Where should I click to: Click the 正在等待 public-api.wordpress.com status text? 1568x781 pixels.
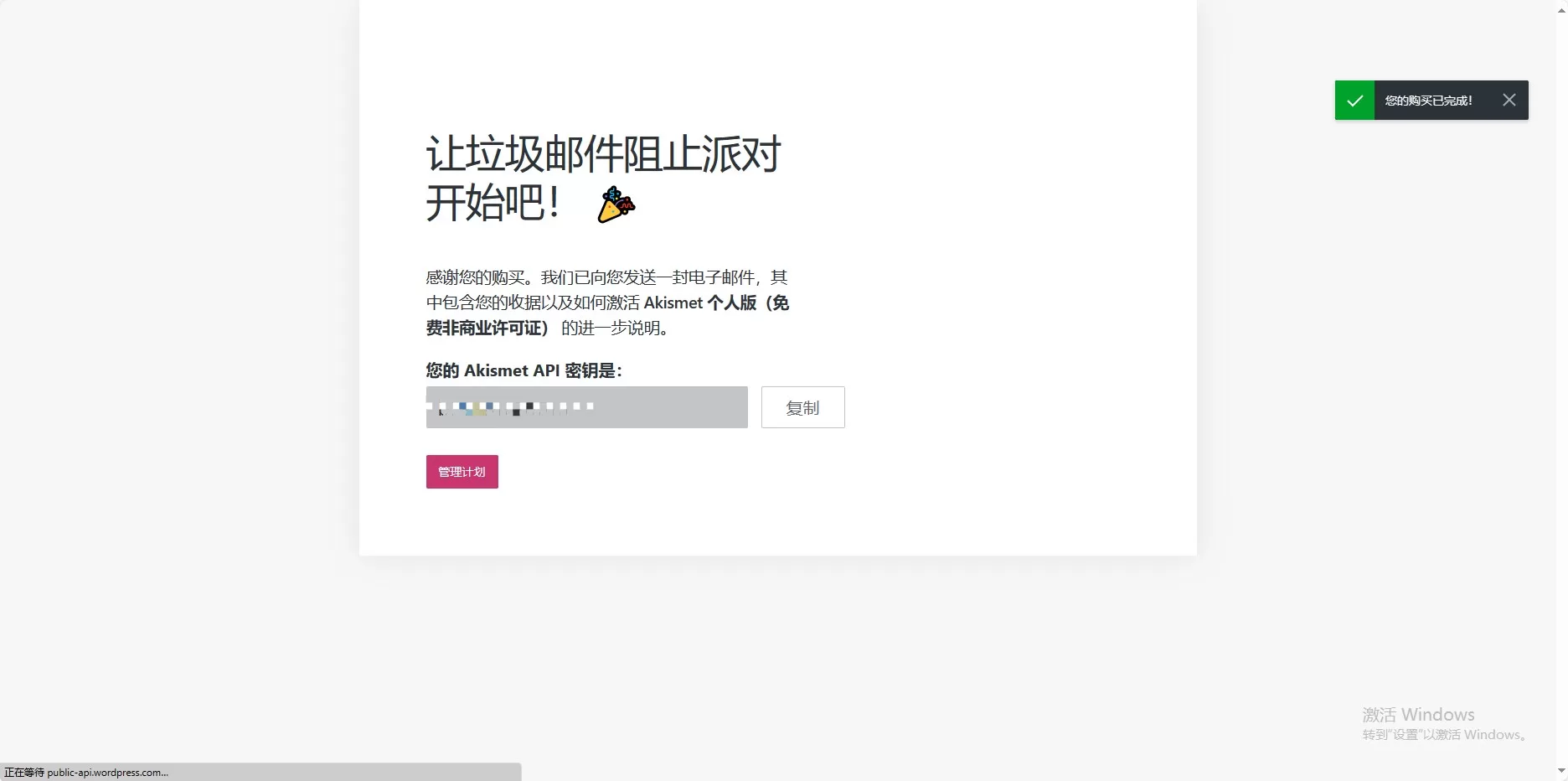tap(86, 773)
